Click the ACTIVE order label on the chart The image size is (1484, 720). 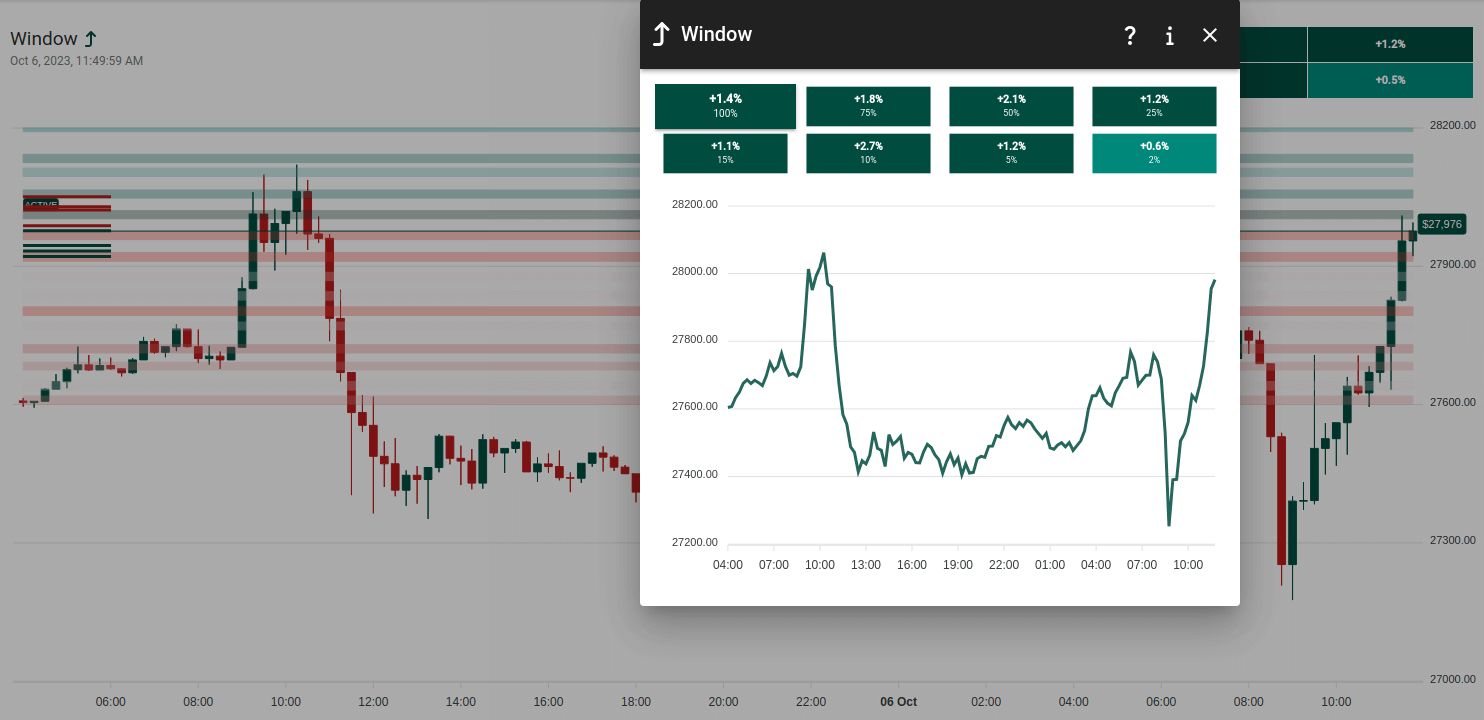(40, 202)
